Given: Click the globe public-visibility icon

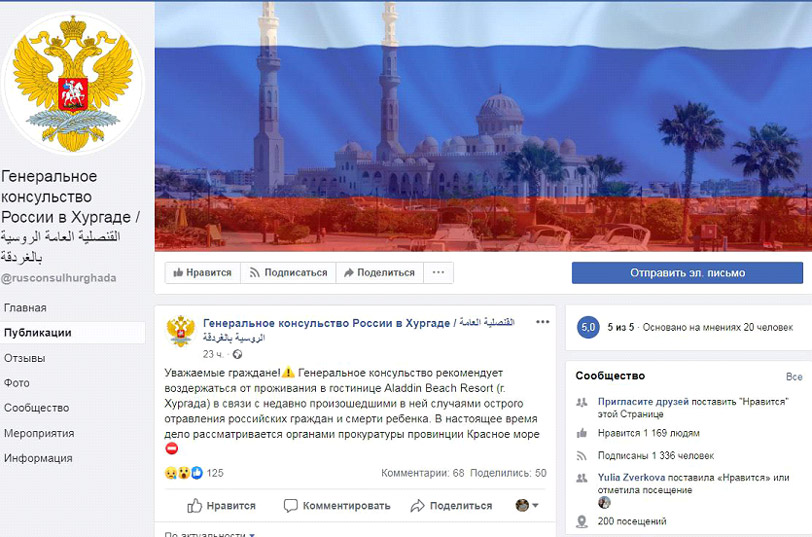Looking at the screenshot, I should coord(237,354).
